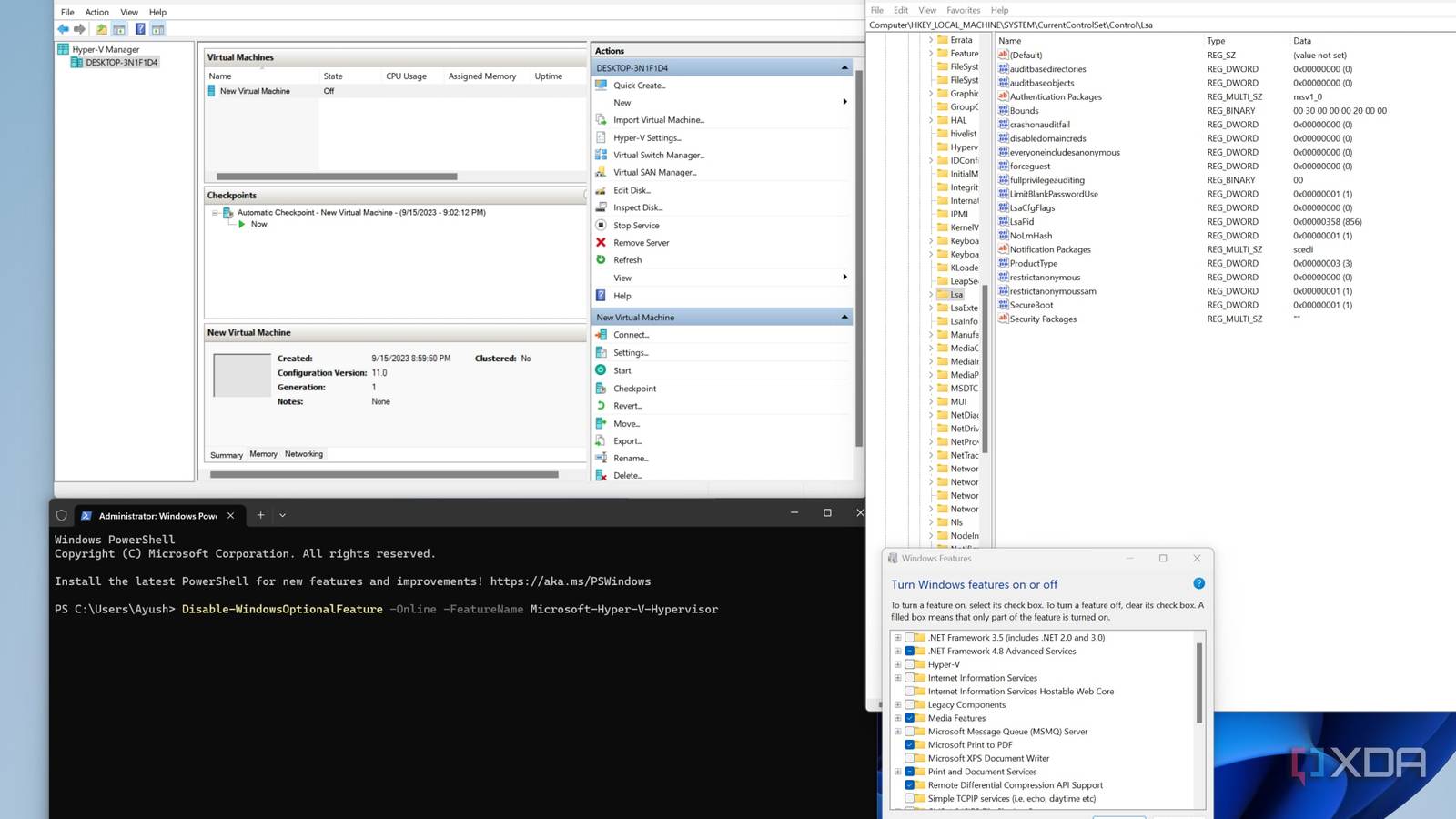The height and width of the screenshot is (819, 1456).
Task: Collapse the DESKTOP-3N1F1D4 actions section
Action: pos(844,68)
